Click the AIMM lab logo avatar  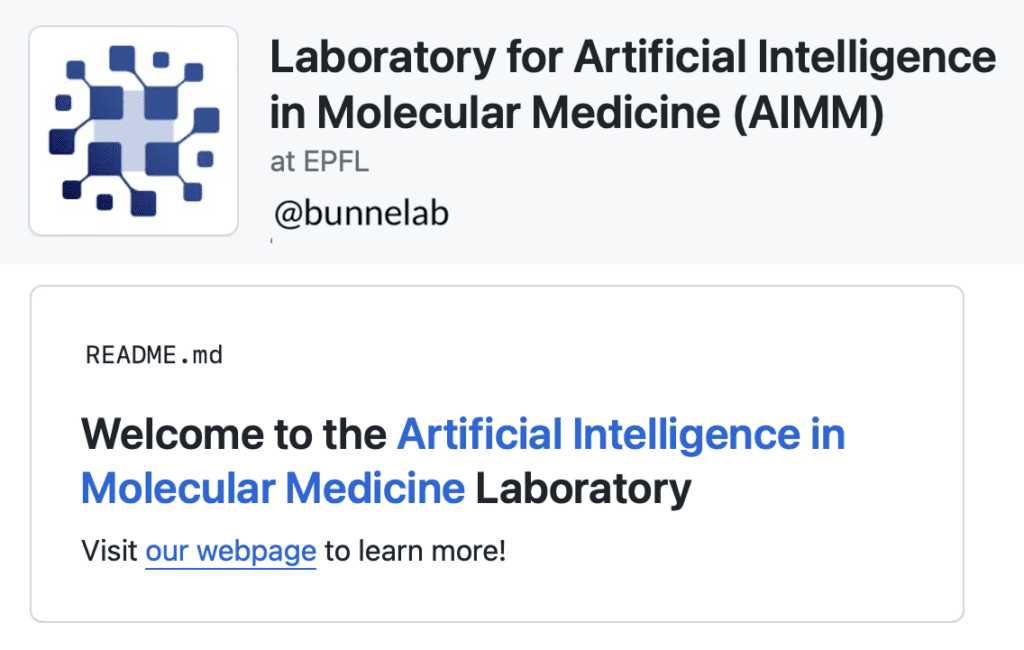tap(133, 131)
